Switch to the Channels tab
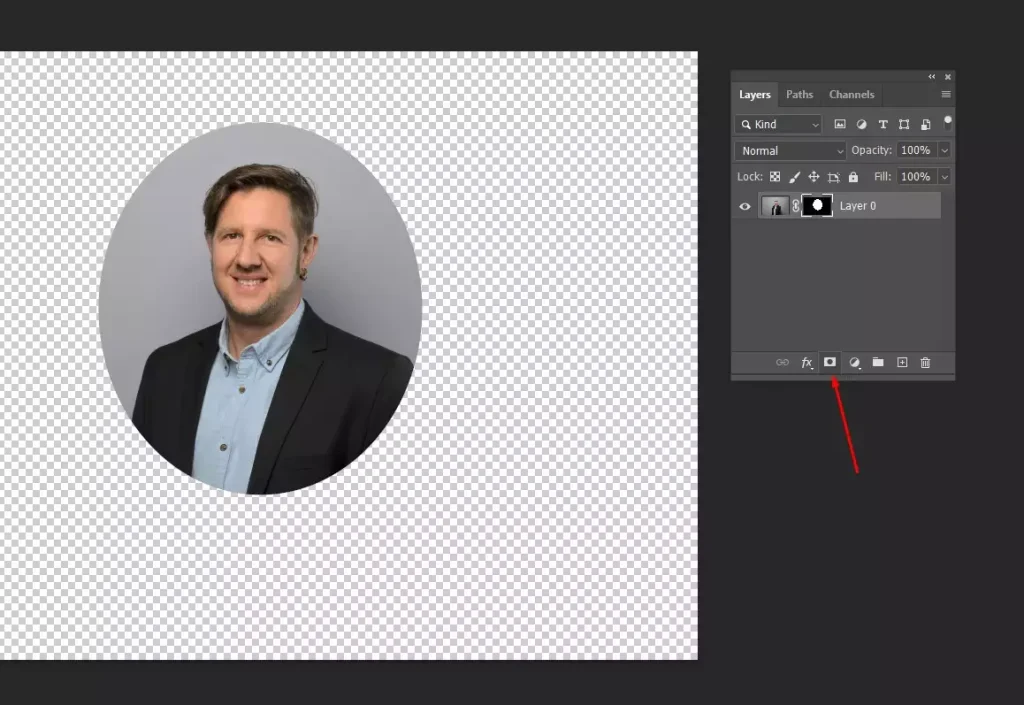This screenshot has width=1024, height=705. (x=852, y=94)
